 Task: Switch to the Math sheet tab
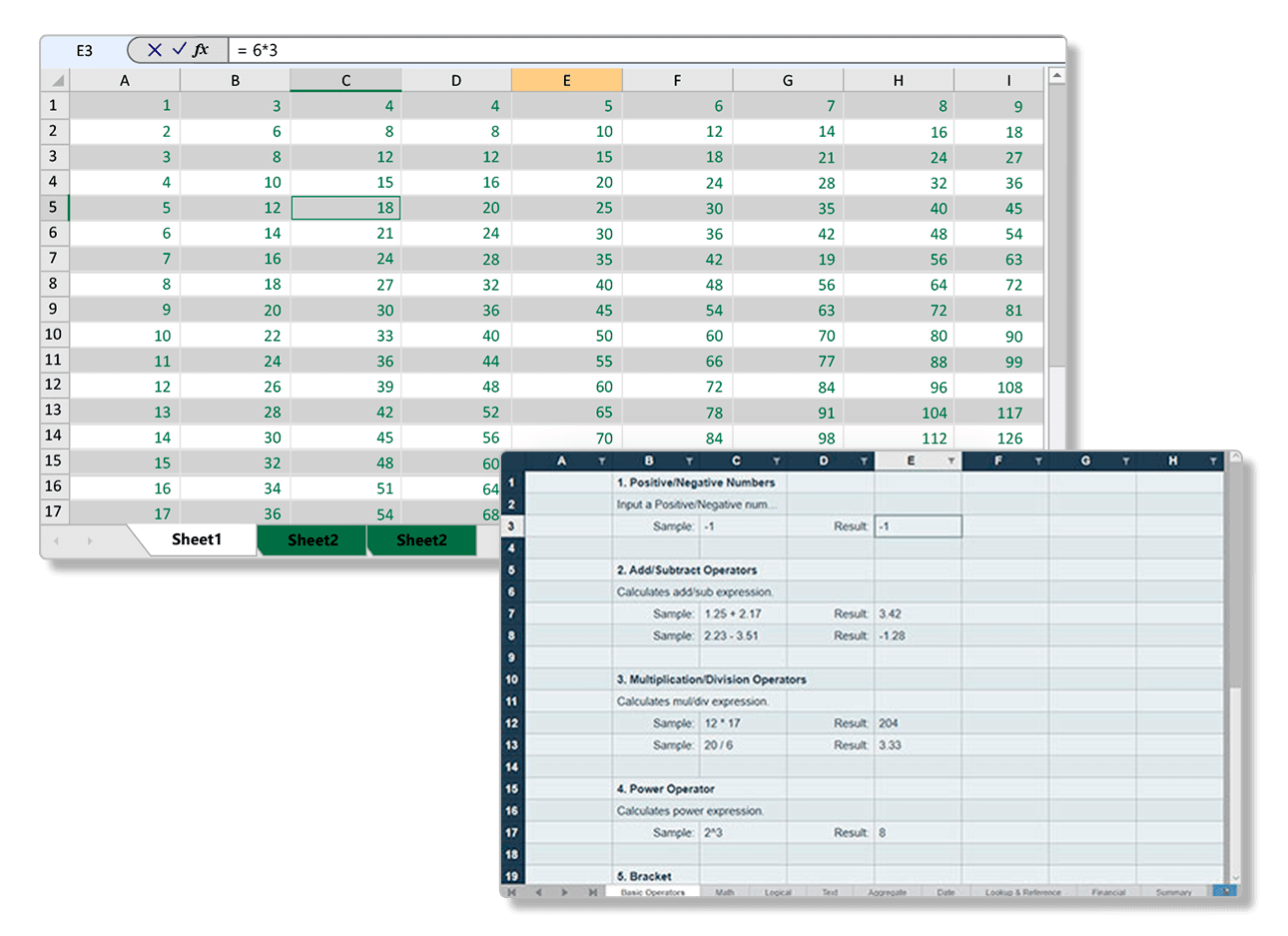coord(725,892)
